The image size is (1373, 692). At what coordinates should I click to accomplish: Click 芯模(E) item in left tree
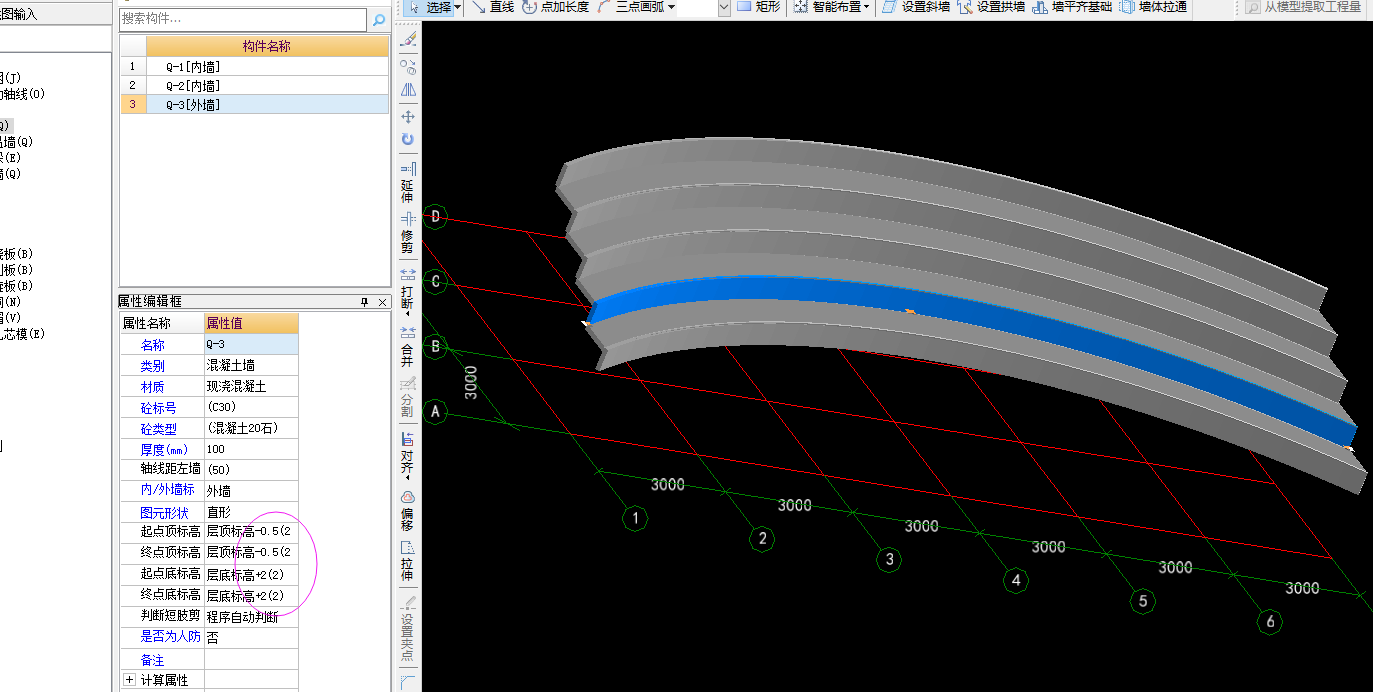(22, 334)
